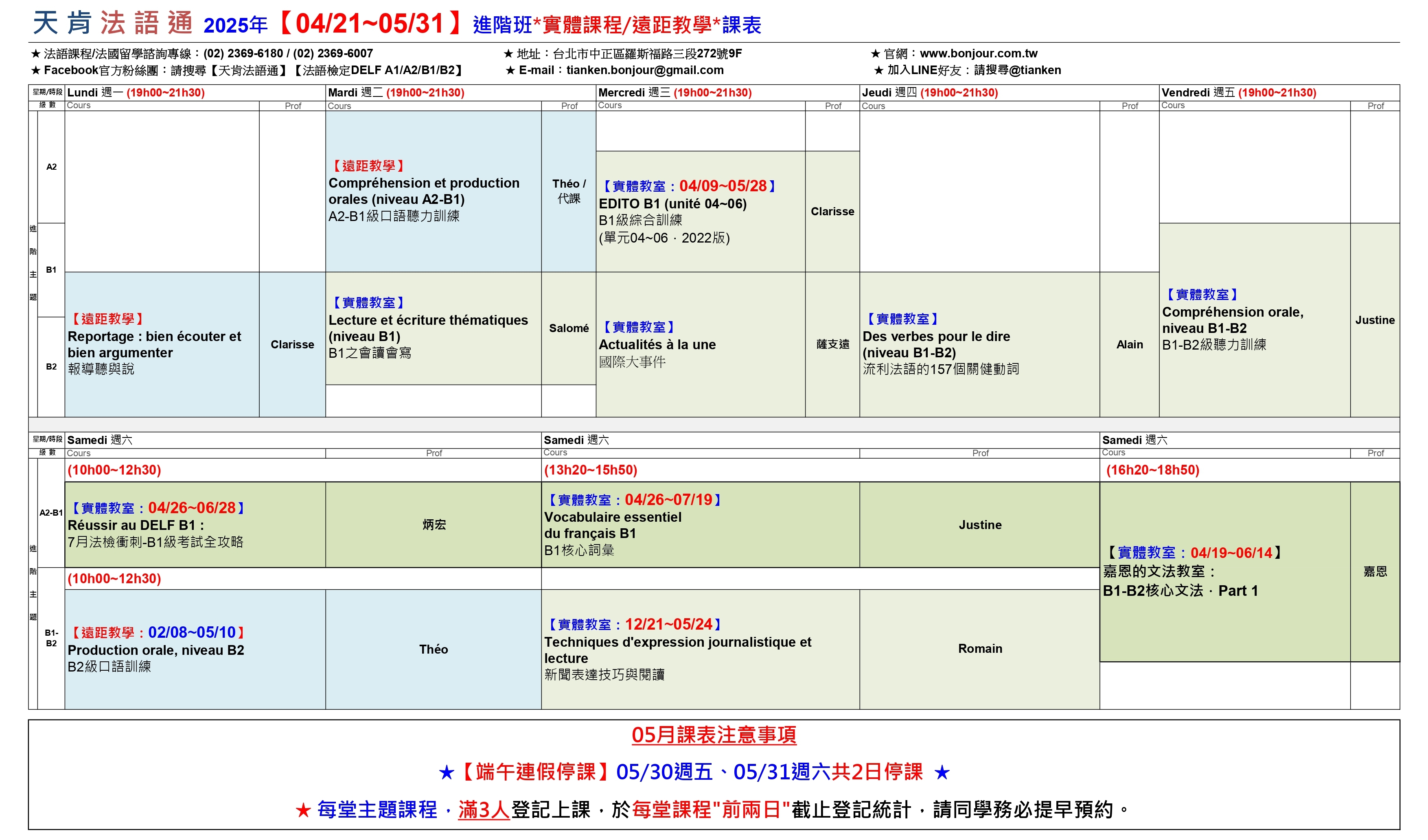Screen dimensions: 1428x840
Task: Click the 05月課表注意事項 heading
Action: click(714, 735)
